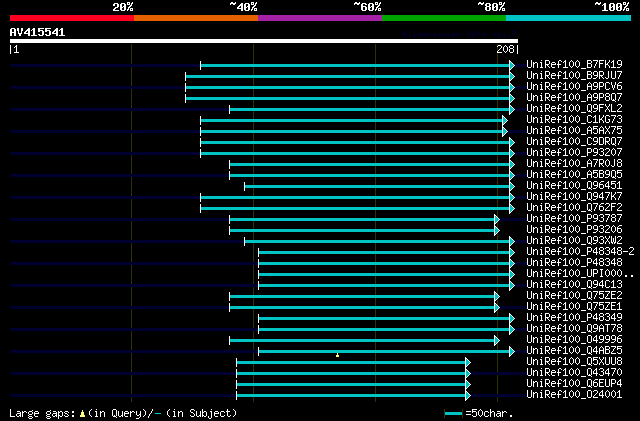Click the yellow large-gap marker under Q4ABZ5 bar
The image size is (640, 421).
pyautogui.click(x=337, y=355)
